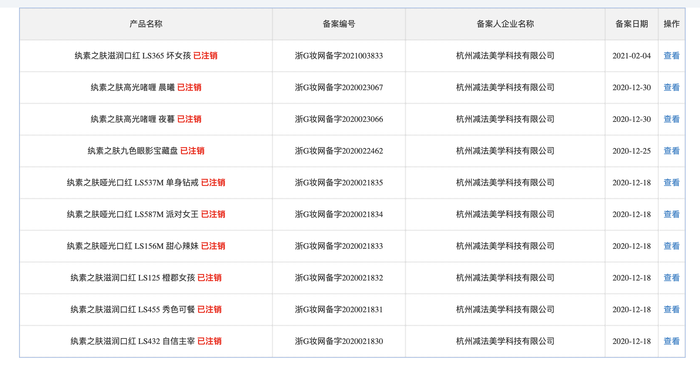The height and width of the screenshot is (366, 700).
Task: Click the 备案编号 column header
Action: tap(339, 24)
